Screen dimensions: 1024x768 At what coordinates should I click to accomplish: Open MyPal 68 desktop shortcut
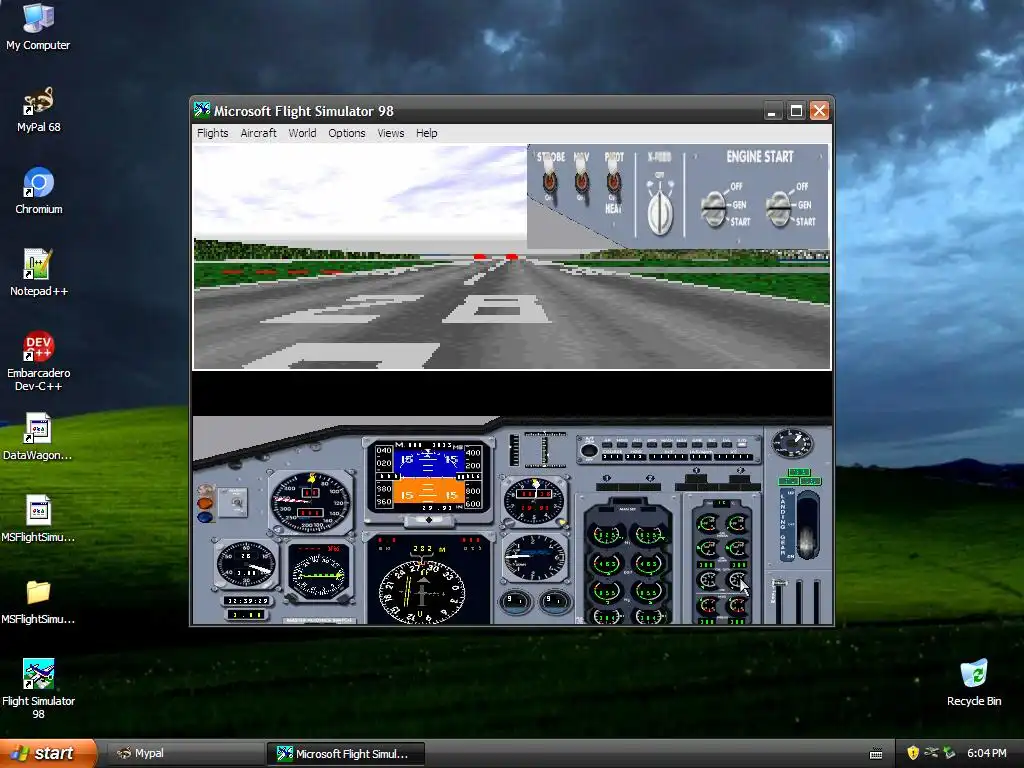[39, 110]
